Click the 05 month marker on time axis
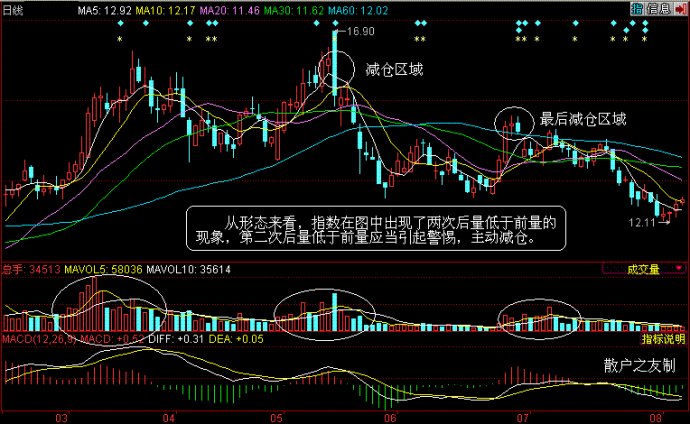Image resolution: width=690 pixels, height=424 pixels. [x=276, y=418]
